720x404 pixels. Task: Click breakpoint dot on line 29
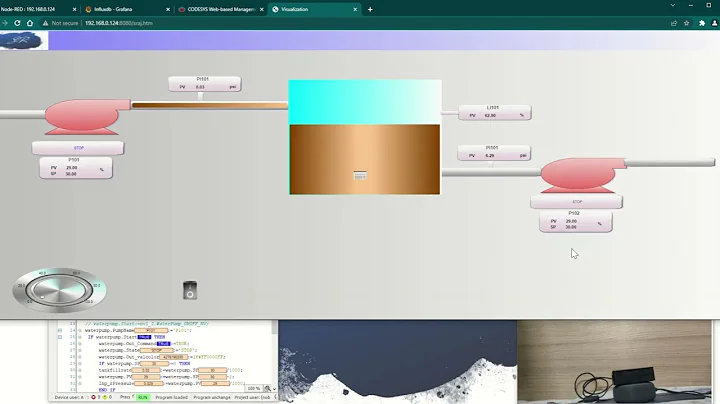coord(80,363)
